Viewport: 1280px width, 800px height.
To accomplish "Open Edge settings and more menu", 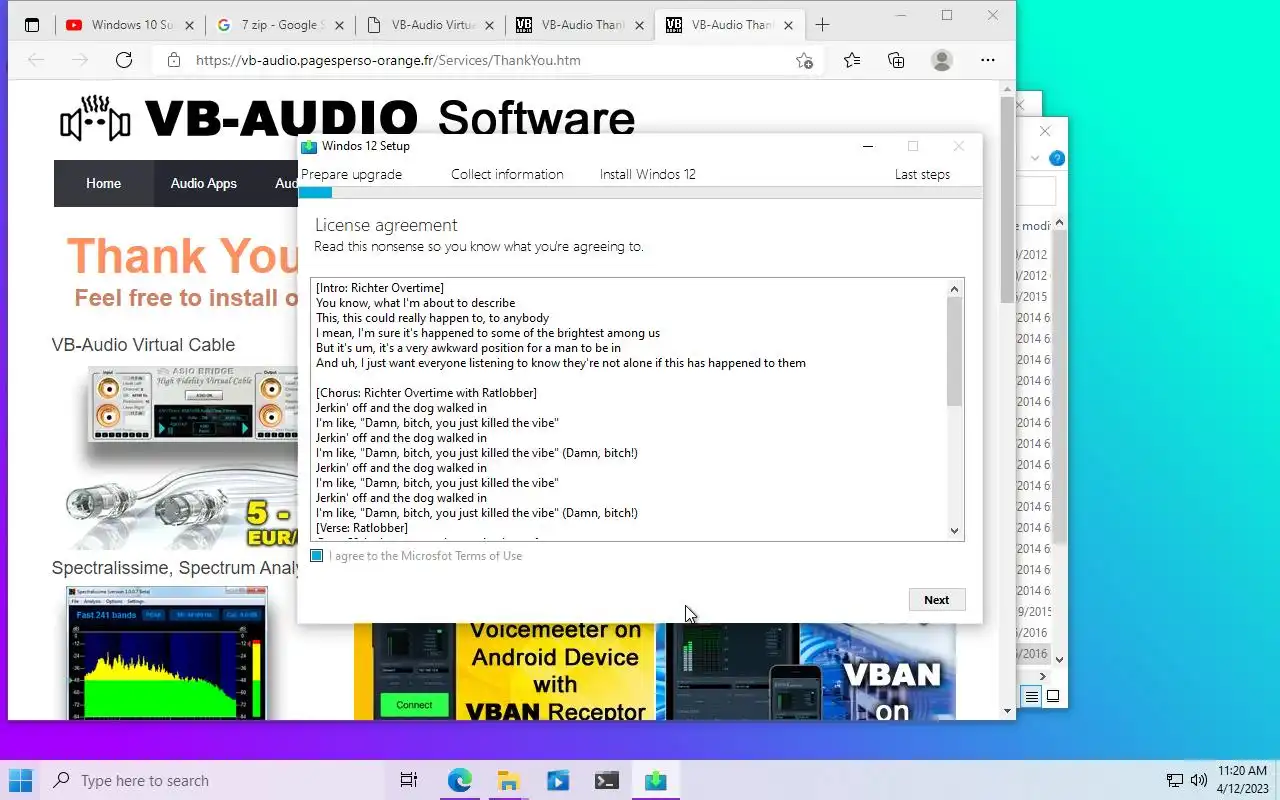I will pos(988,60).
